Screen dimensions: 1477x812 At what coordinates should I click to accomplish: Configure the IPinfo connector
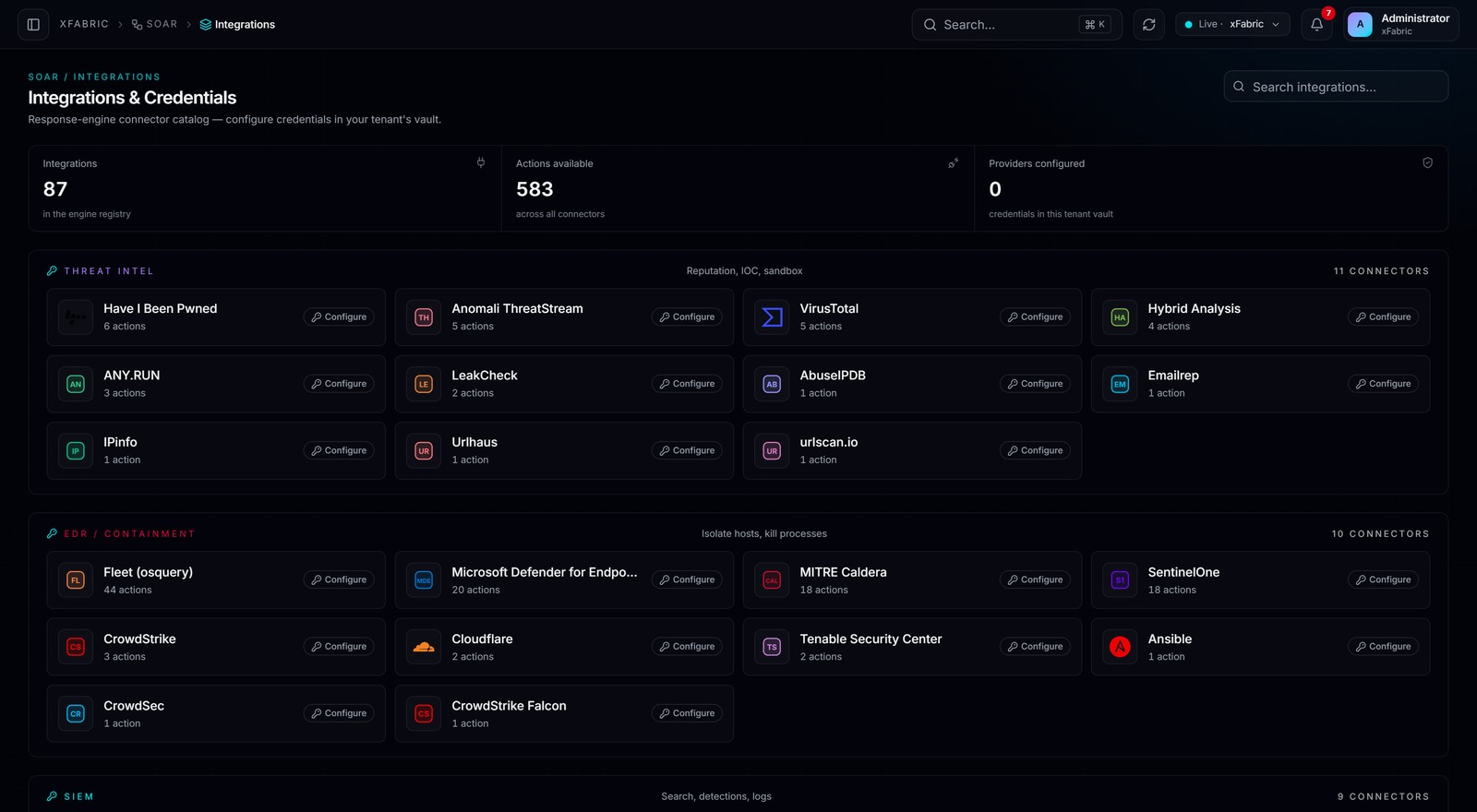(x=339, y=450)
